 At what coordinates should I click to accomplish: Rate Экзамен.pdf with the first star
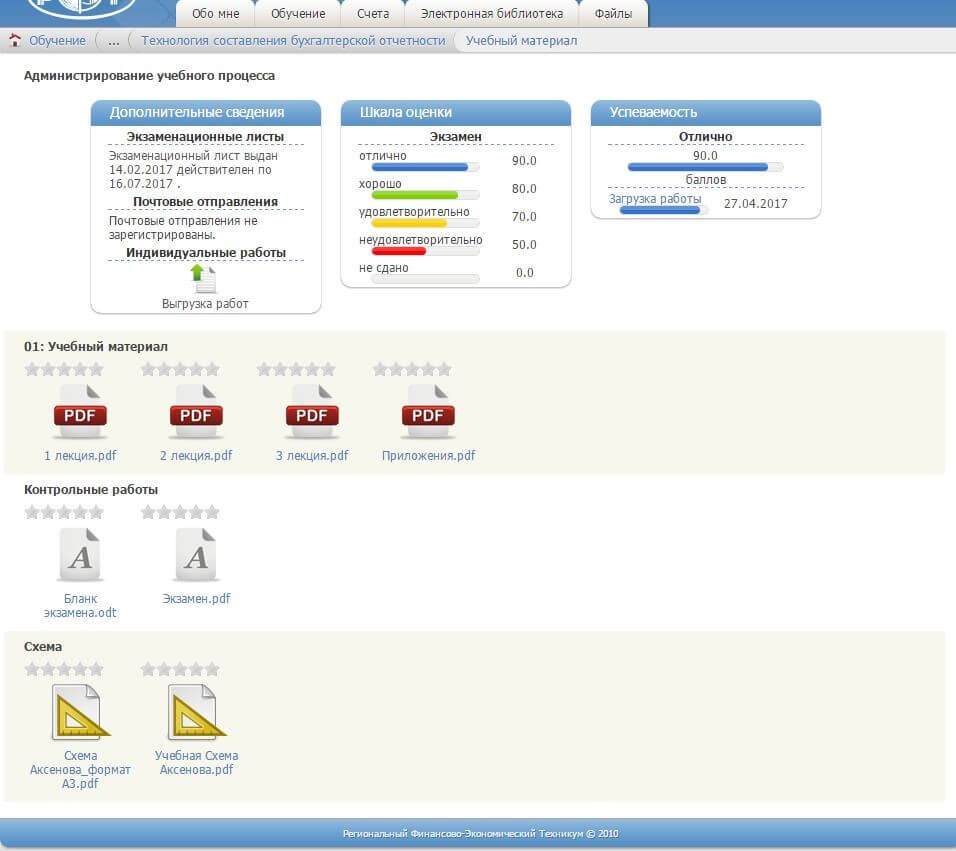(x=148, y=513)
